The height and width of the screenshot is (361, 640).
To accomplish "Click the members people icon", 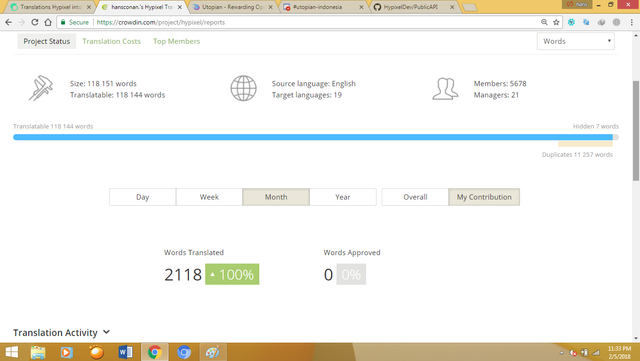I will (445, 89).
